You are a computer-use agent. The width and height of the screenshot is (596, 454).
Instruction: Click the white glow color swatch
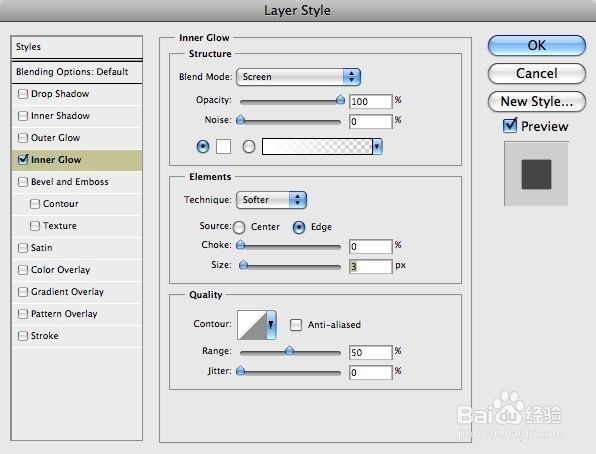point(224,146)
